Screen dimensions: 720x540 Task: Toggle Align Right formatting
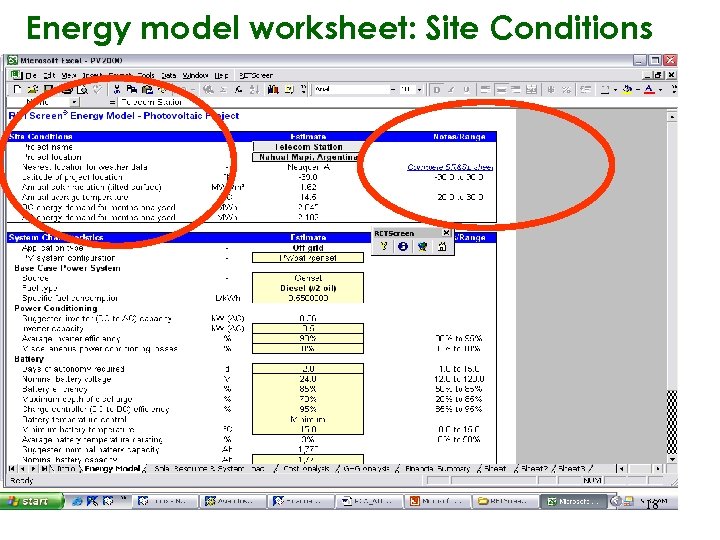516,90
